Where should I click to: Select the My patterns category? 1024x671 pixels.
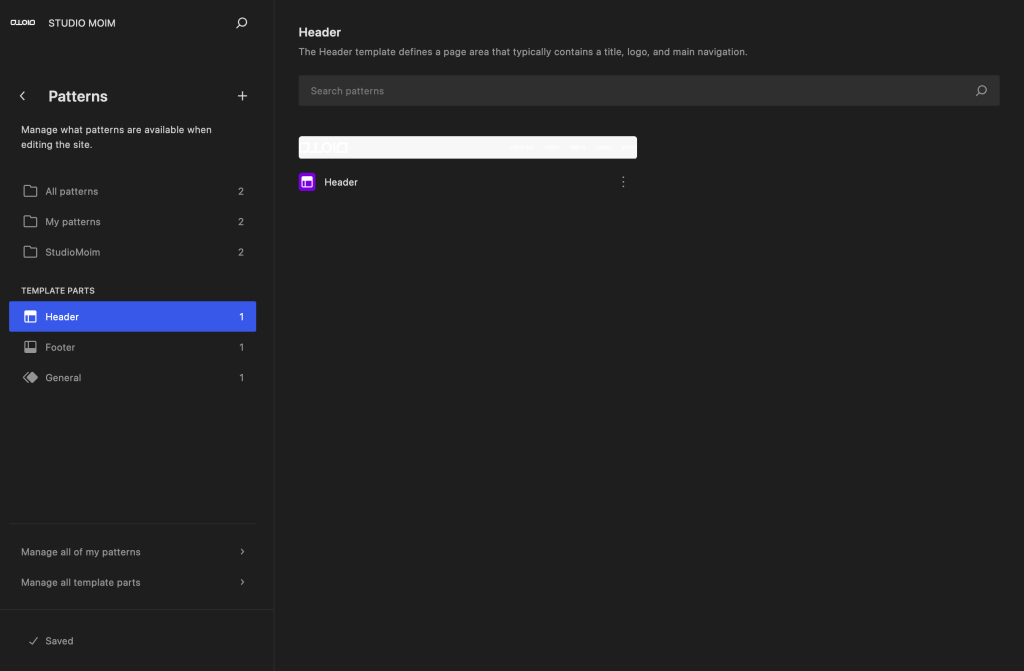(x=73, y=222)
